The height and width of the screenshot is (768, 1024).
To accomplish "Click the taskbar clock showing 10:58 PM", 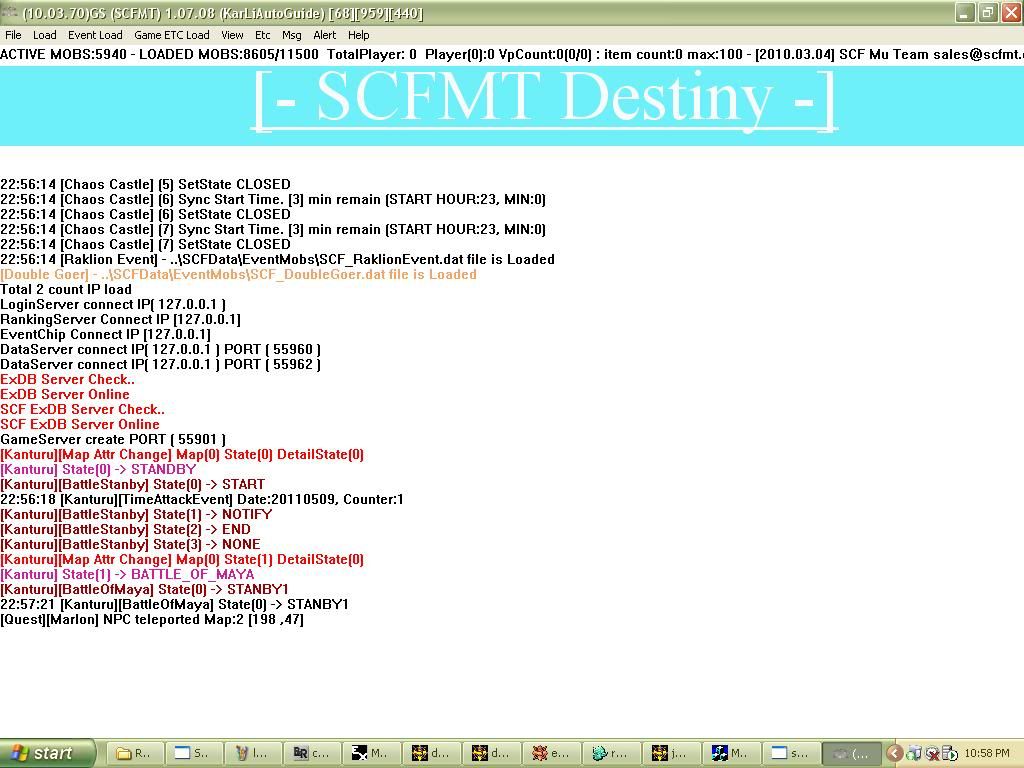I will (987, 753).
